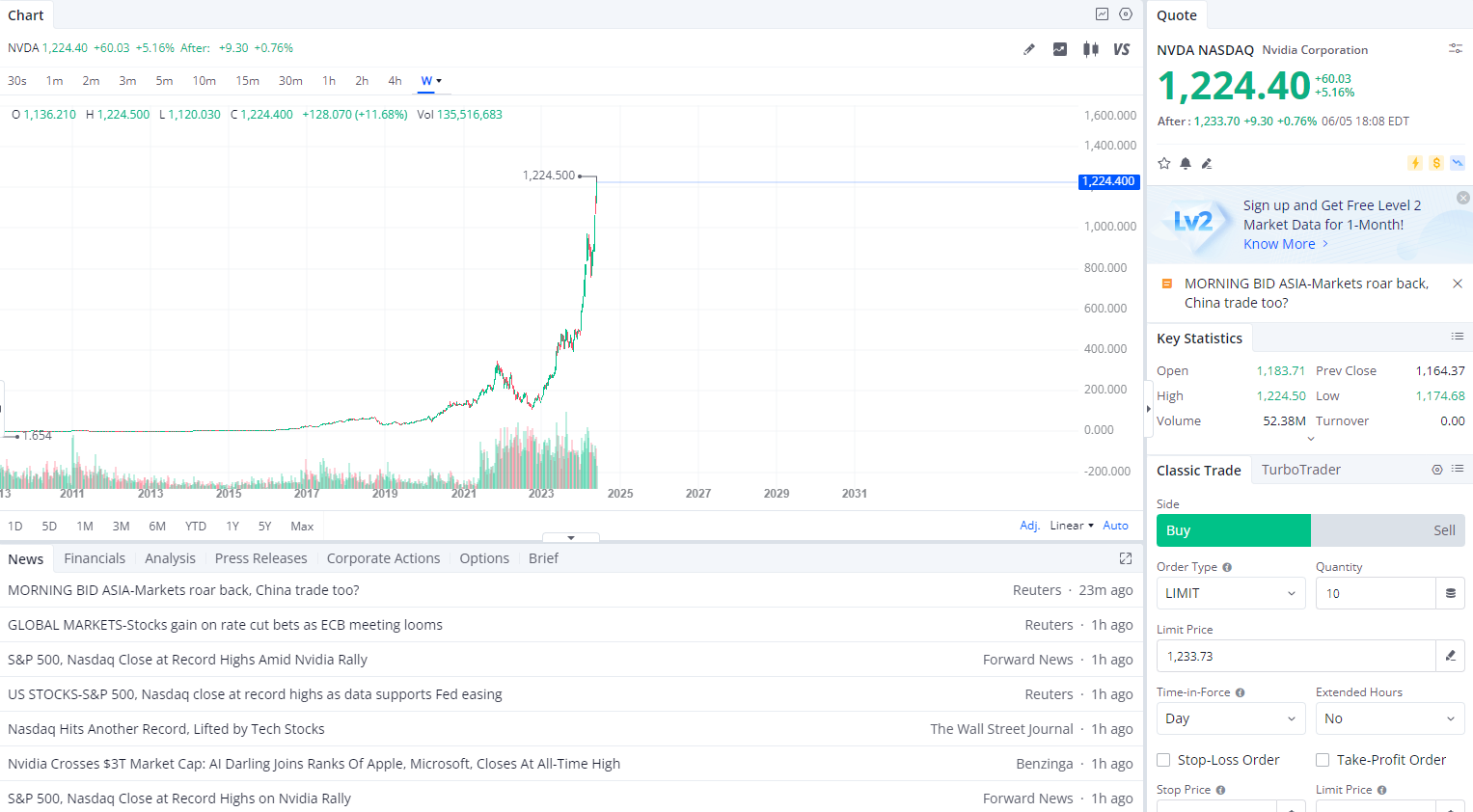Set chart range to 5D
Viewport: 1473px width, 812px height.
[x=49, y=526]
